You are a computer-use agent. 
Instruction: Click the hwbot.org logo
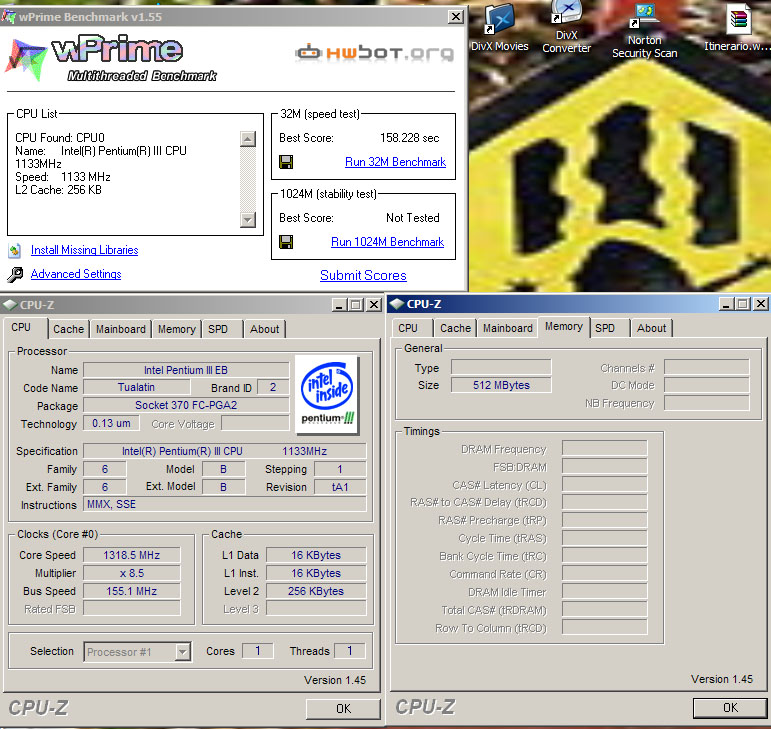[x=375, y=53]
